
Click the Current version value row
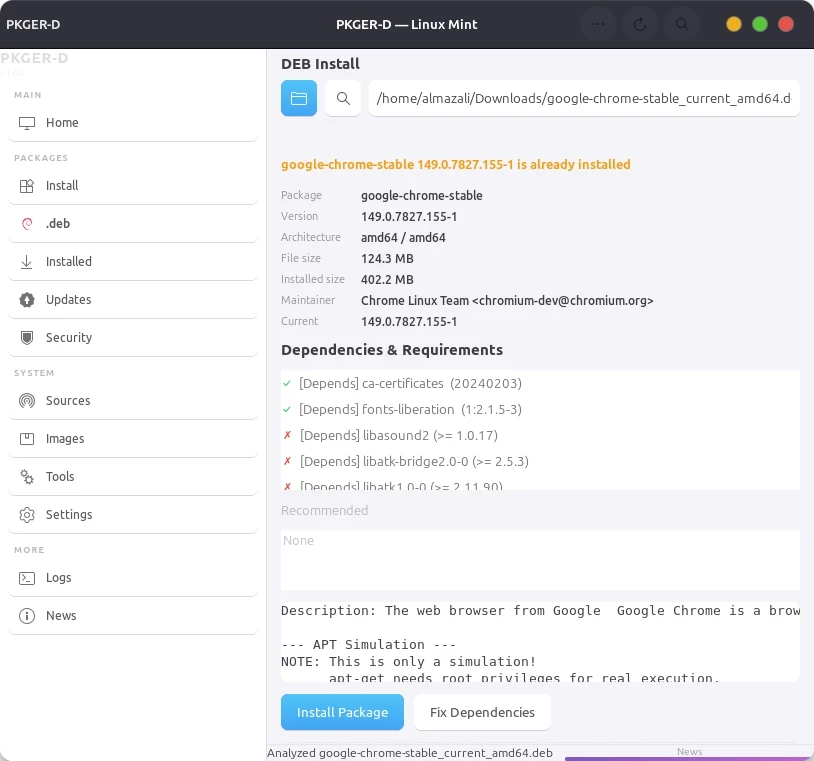coord(409,322)
